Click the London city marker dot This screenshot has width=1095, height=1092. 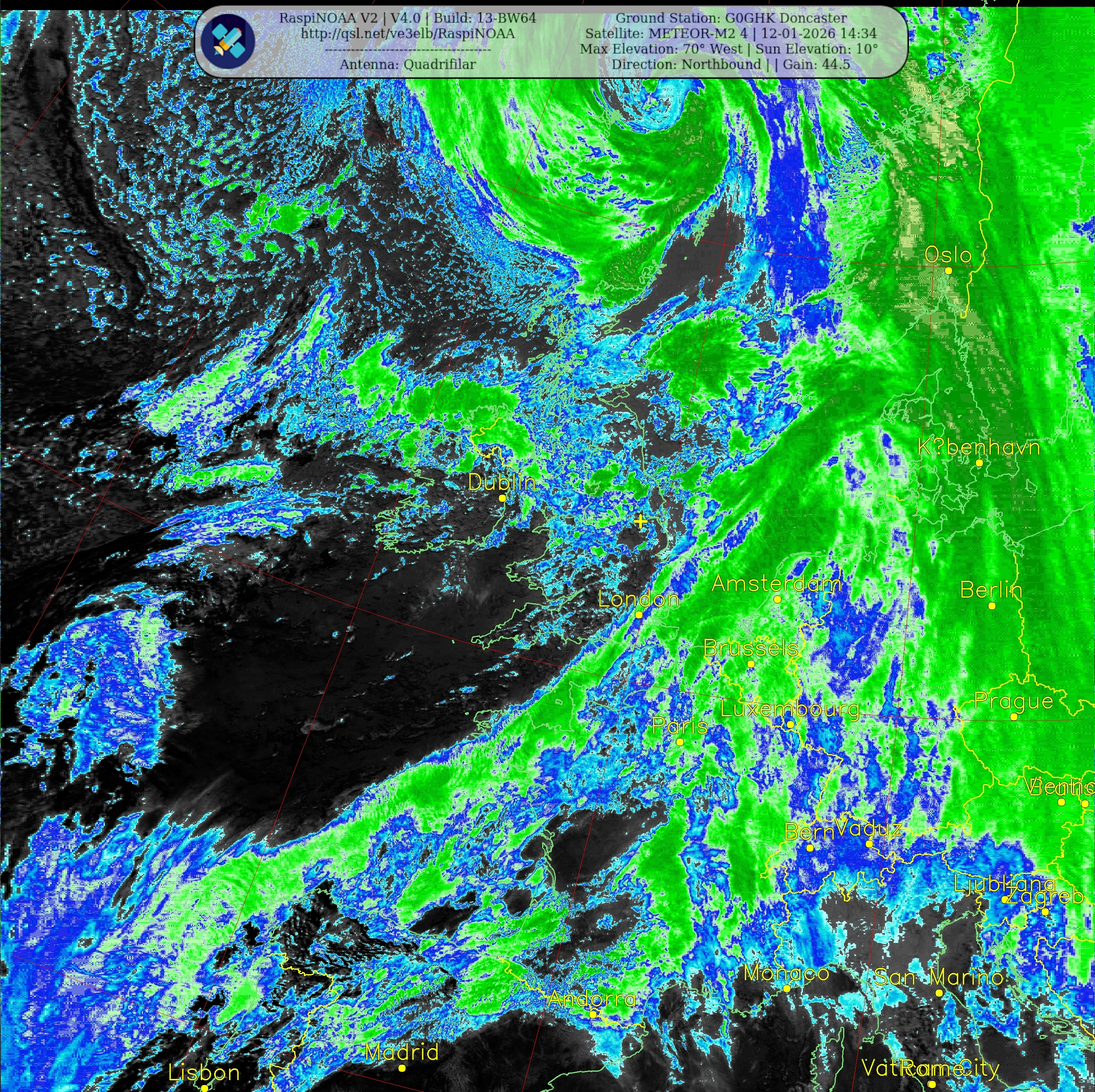coord(639,615)
